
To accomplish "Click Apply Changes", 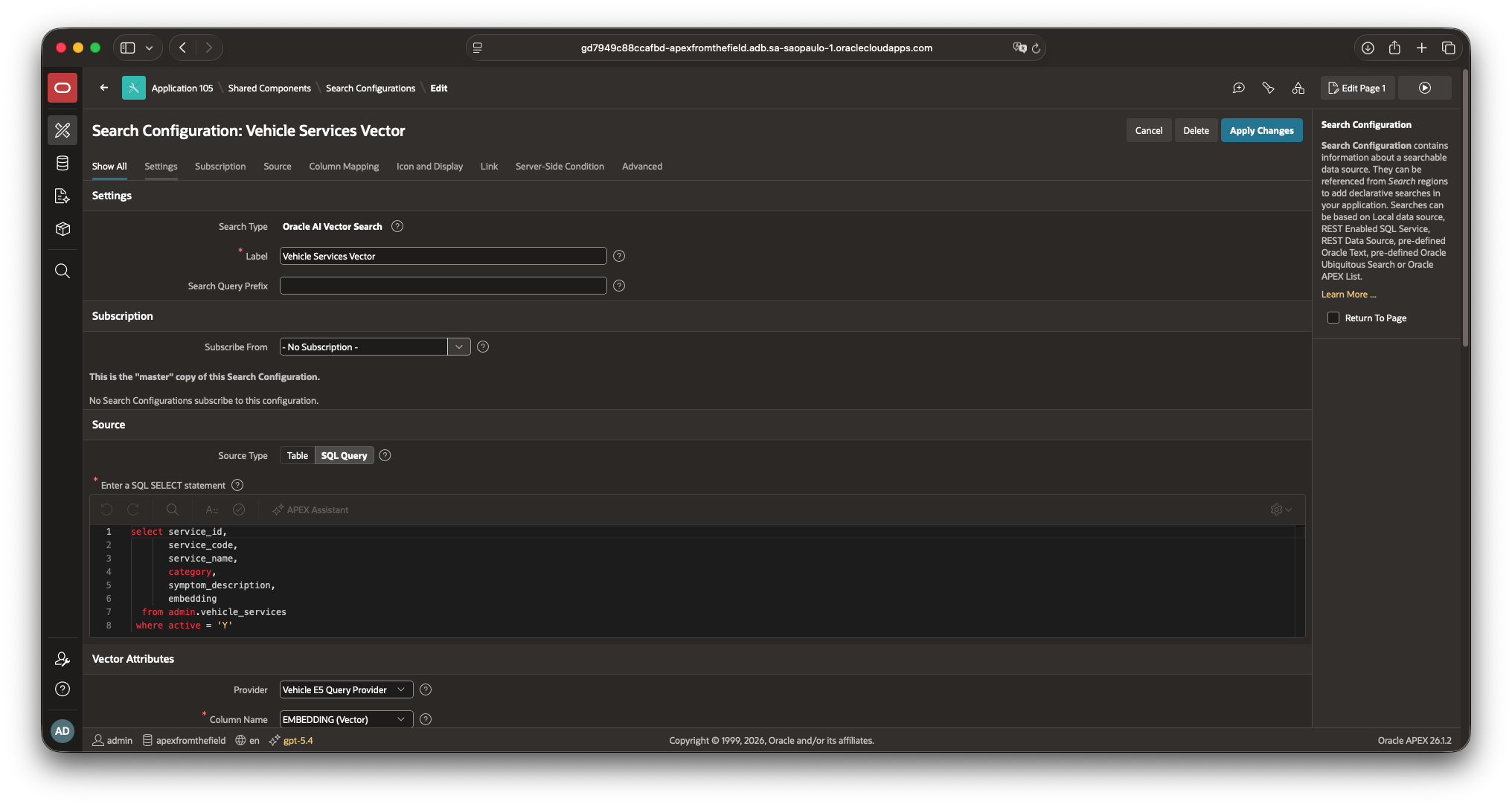I will 1262,130.
